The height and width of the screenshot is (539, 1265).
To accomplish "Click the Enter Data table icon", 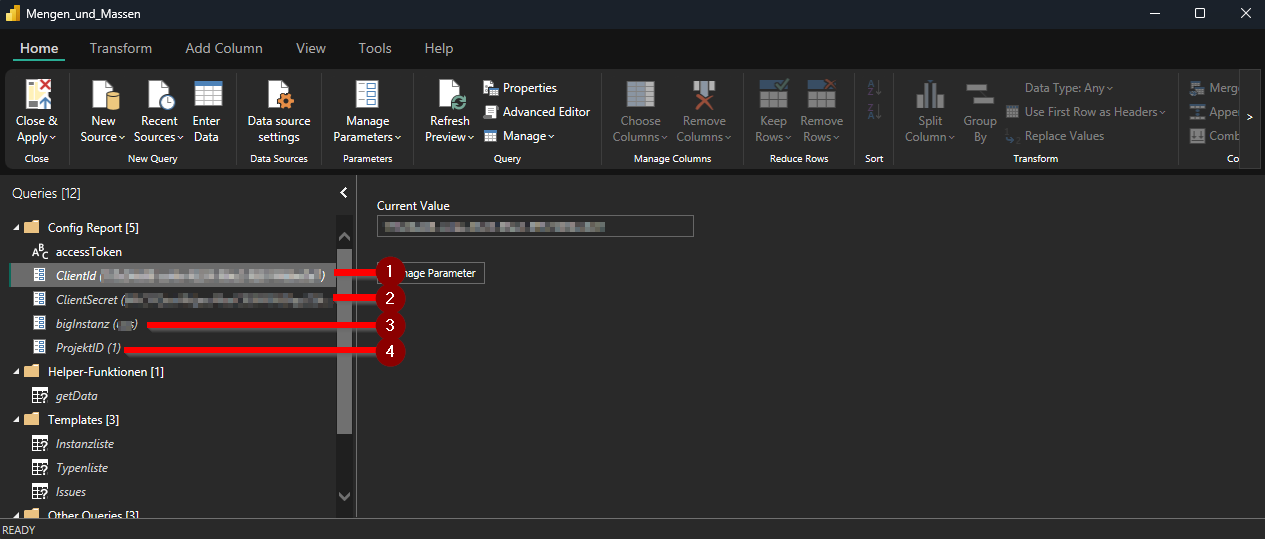I will [x=207, y=94].
